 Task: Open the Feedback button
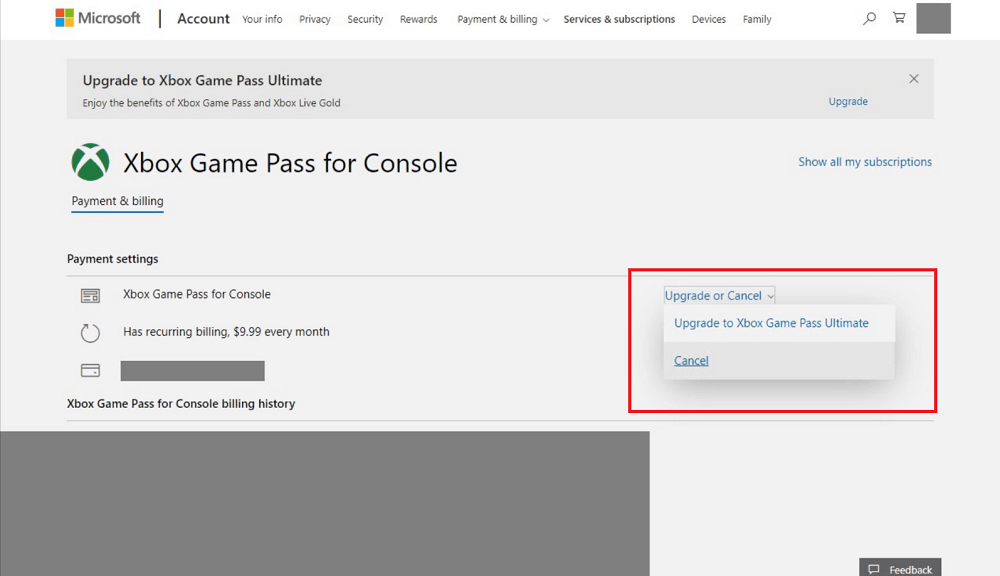[x=900, y=567]
